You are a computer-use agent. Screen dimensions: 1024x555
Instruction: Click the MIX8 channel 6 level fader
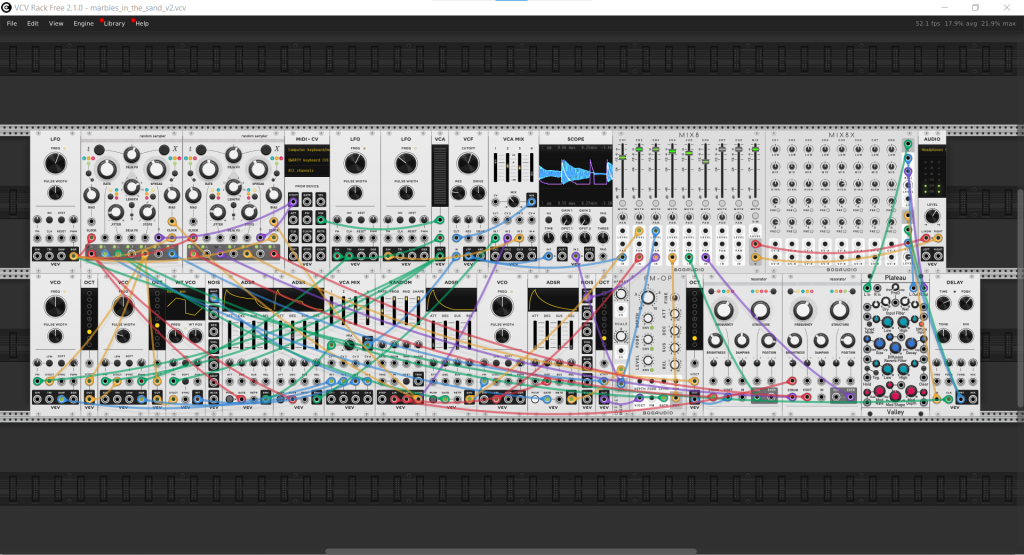pos(705,161)
